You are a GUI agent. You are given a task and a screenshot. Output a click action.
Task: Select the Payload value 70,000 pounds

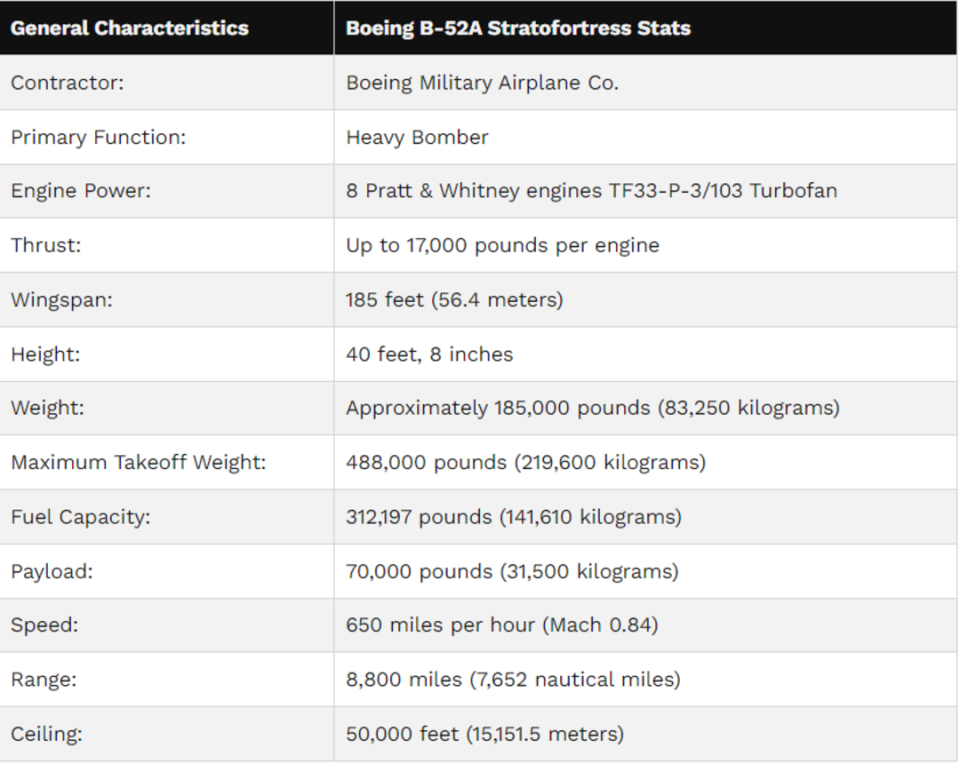tap(512, 572)
